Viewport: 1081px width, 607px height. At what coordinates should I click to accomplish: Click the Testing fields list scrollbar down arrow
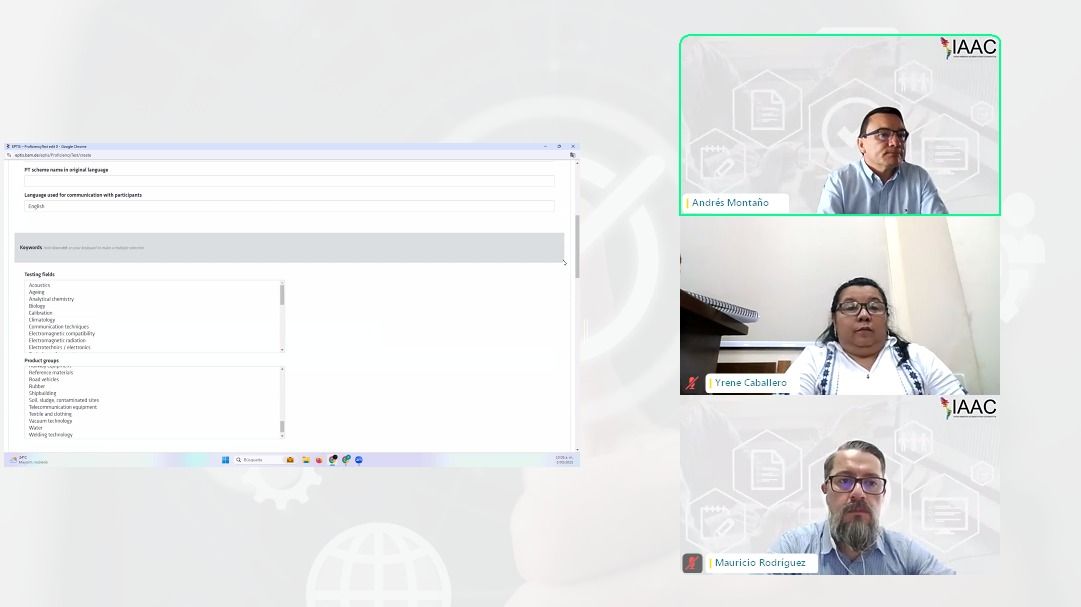point(282,350)
